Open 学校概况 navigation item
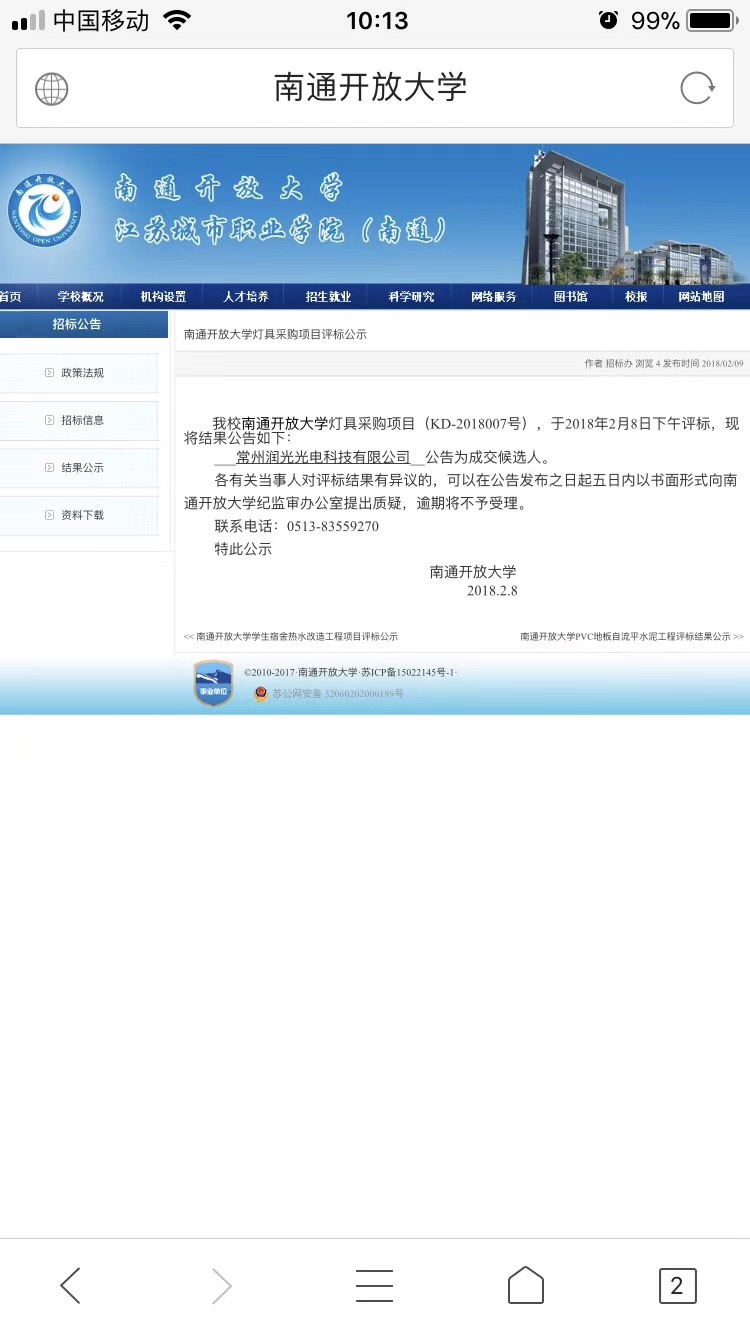 tap(80, 297)
